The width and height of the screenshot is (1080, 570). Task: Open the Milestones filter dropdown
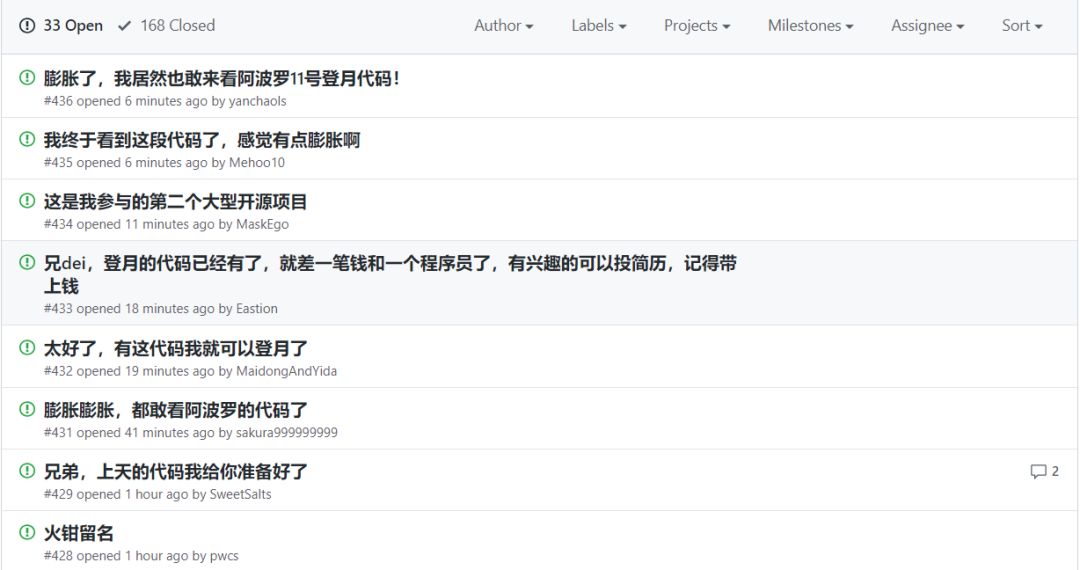[810, 25]
